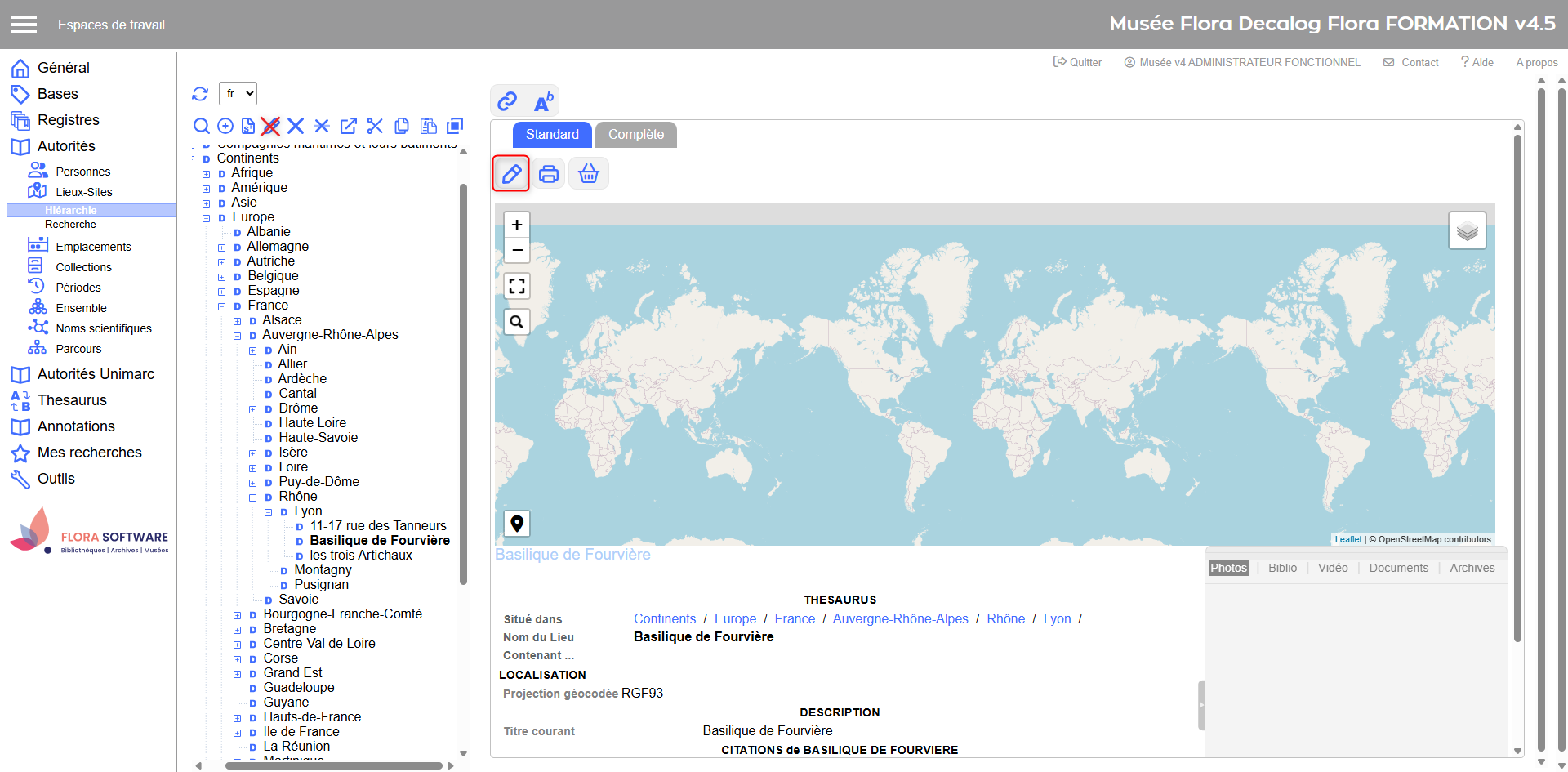1568x772 pixels.
Task: Collapse the Auvergne-Rhône-Alpes tree node
Action: (x=237, y=336)
